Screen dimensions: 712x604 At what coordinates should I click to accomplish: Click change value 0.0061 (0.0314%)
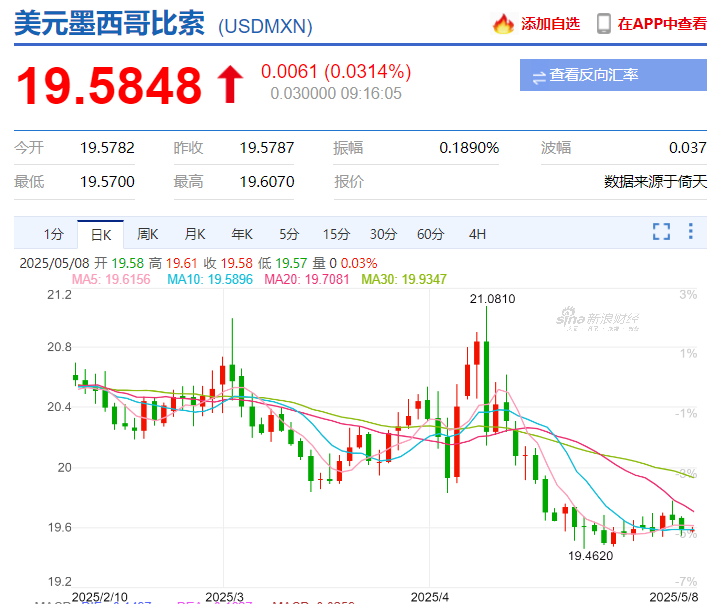point(336,71)
